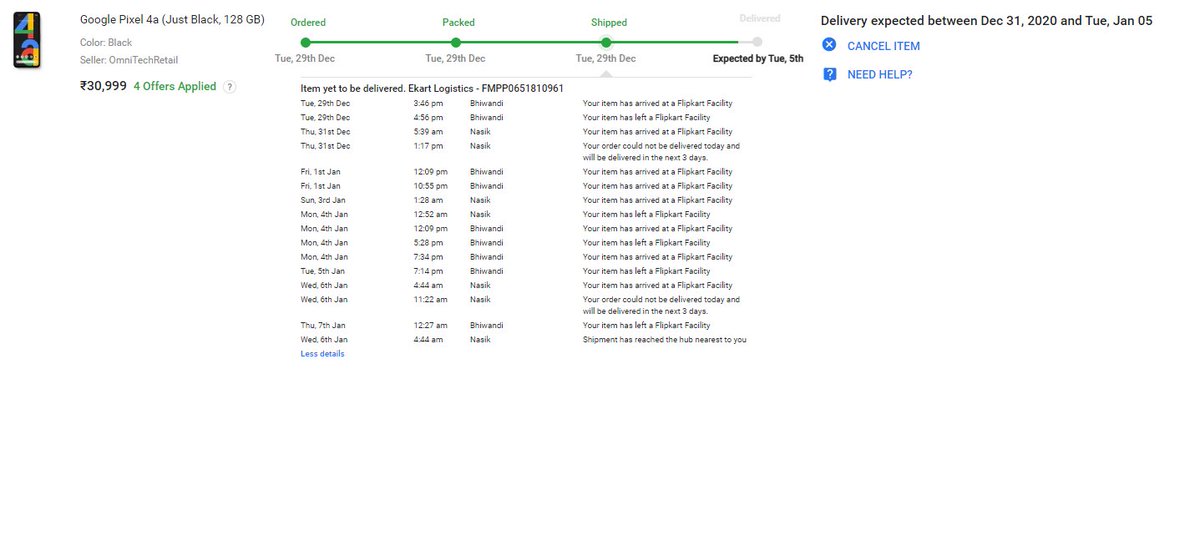This screenshot has width=1200, height=541.
Task: Select the greyed Delivered status label
Action: click(760, 18)
